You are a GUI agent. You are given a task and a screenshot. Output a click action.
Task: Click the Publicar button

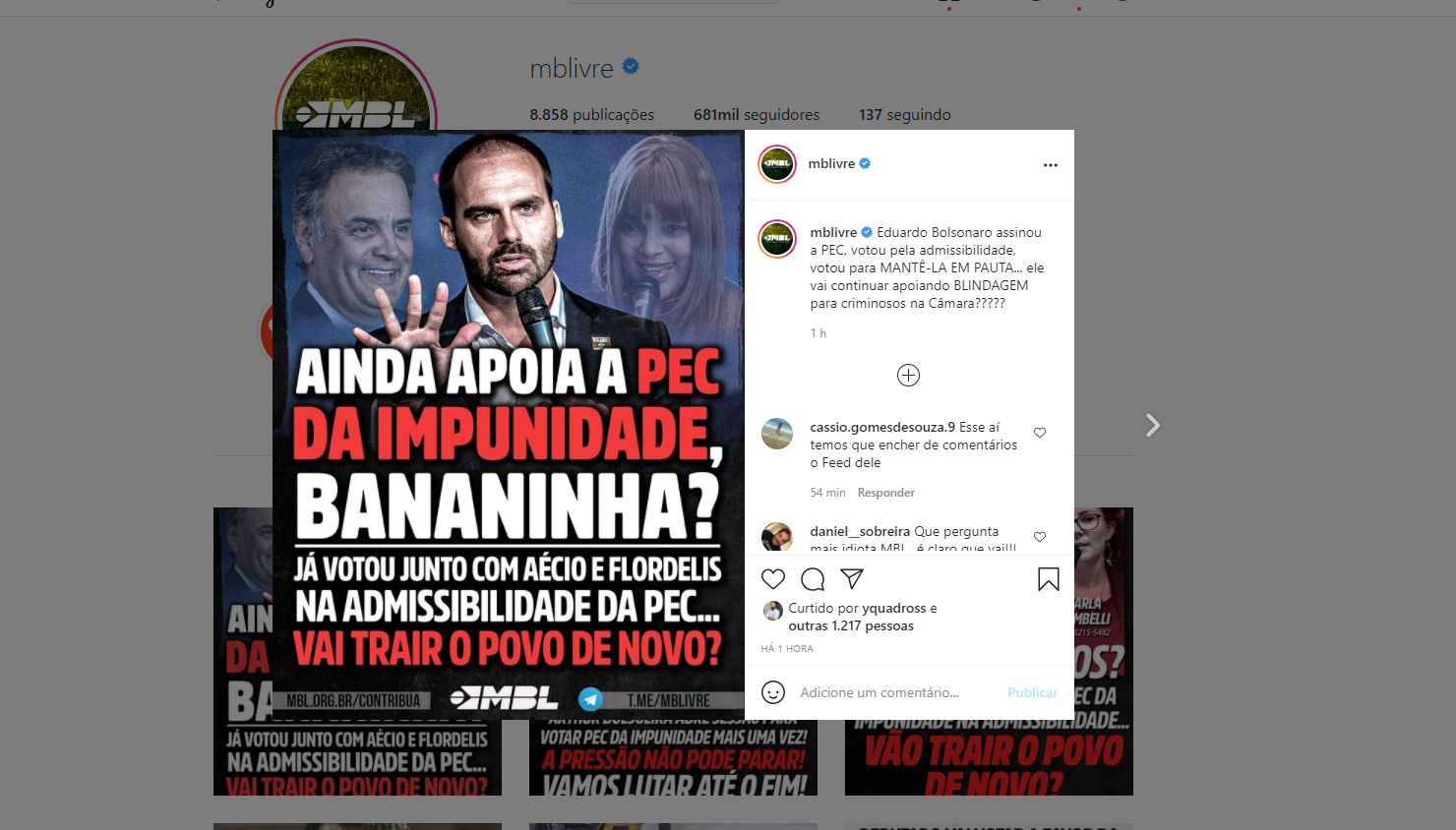pyautogui.click(x=1032, y=692)
